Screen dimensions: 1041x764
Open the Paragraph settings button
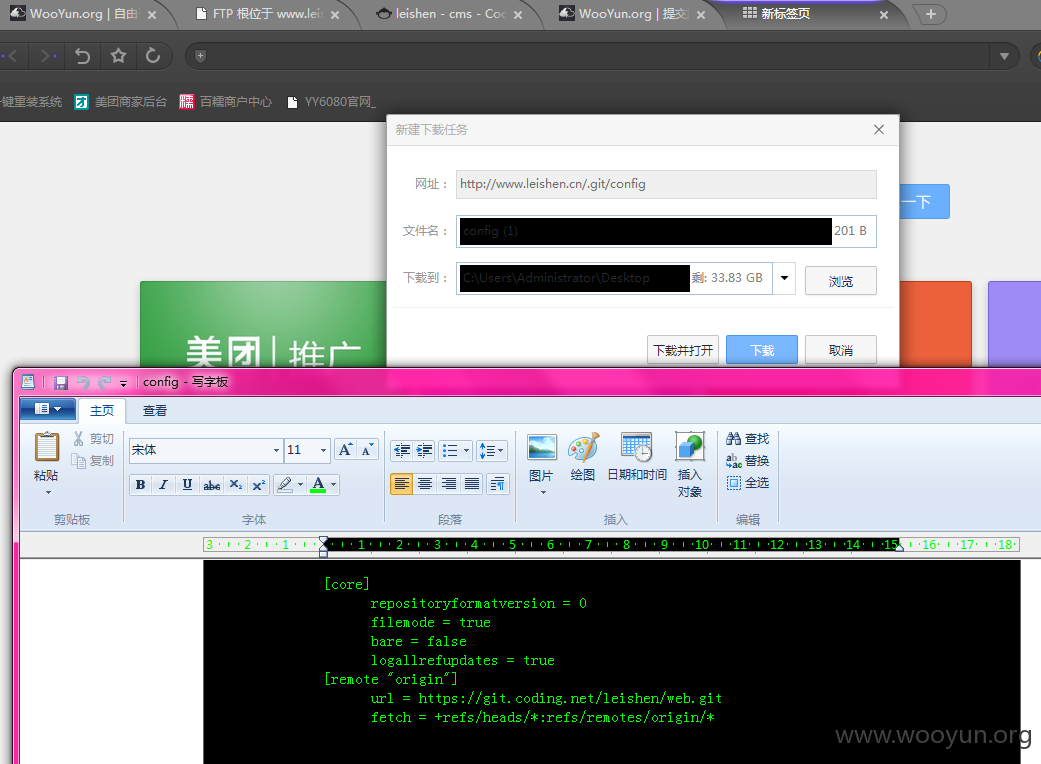[497, 484]
